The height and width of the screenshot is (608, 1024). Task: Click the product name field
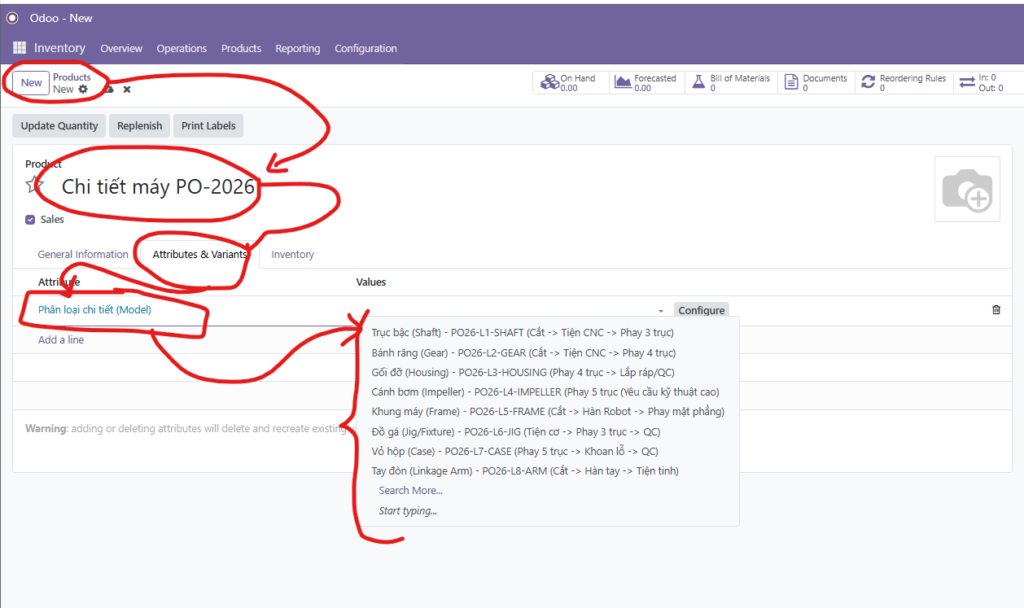coord(158,186)
